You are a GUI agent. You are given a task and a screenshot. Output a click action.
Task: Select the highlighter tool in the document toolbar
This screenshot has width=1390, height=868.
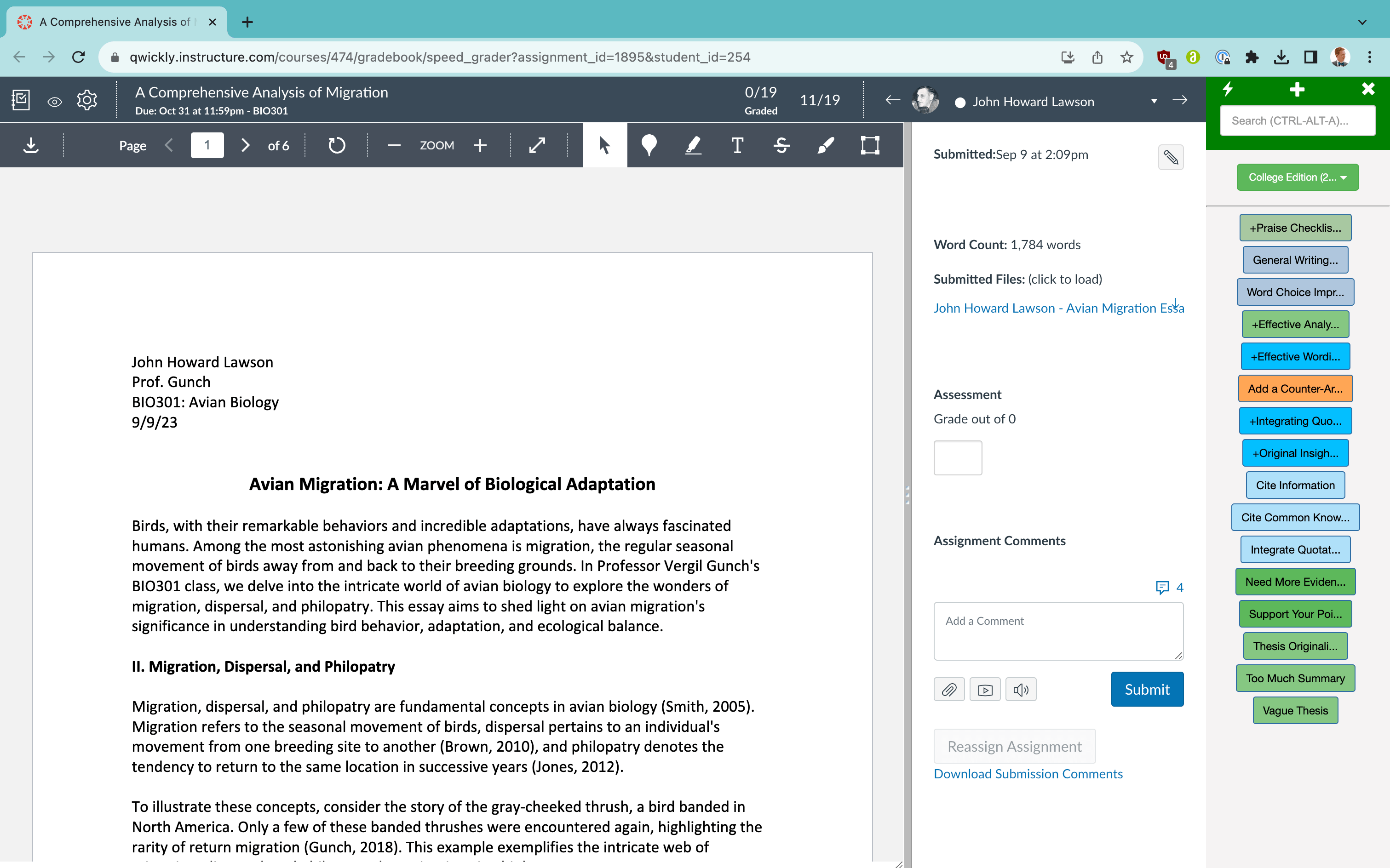click(x=693, y=145)
